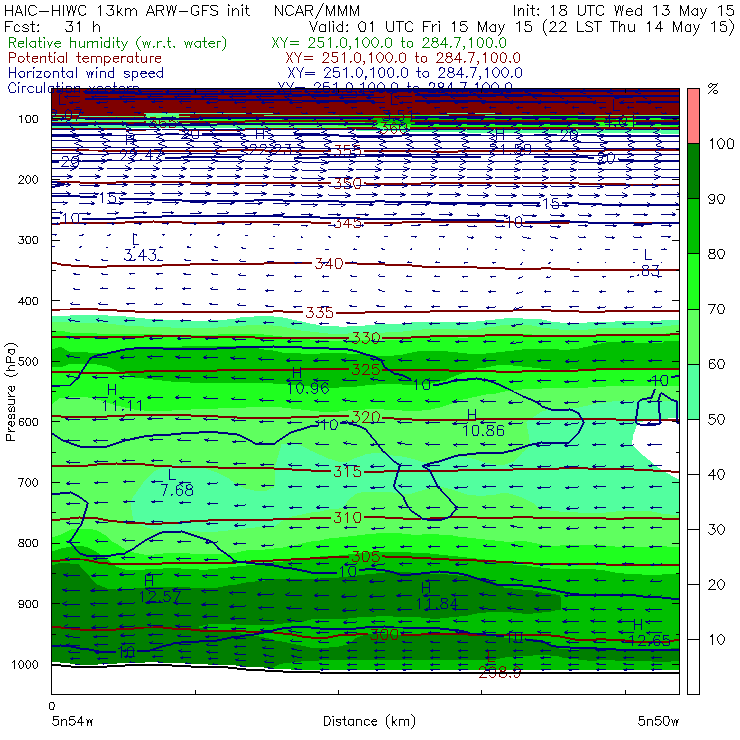The image size is (740, 740).
Task: Click the red 340 contour label
Action: pos(329,263)
